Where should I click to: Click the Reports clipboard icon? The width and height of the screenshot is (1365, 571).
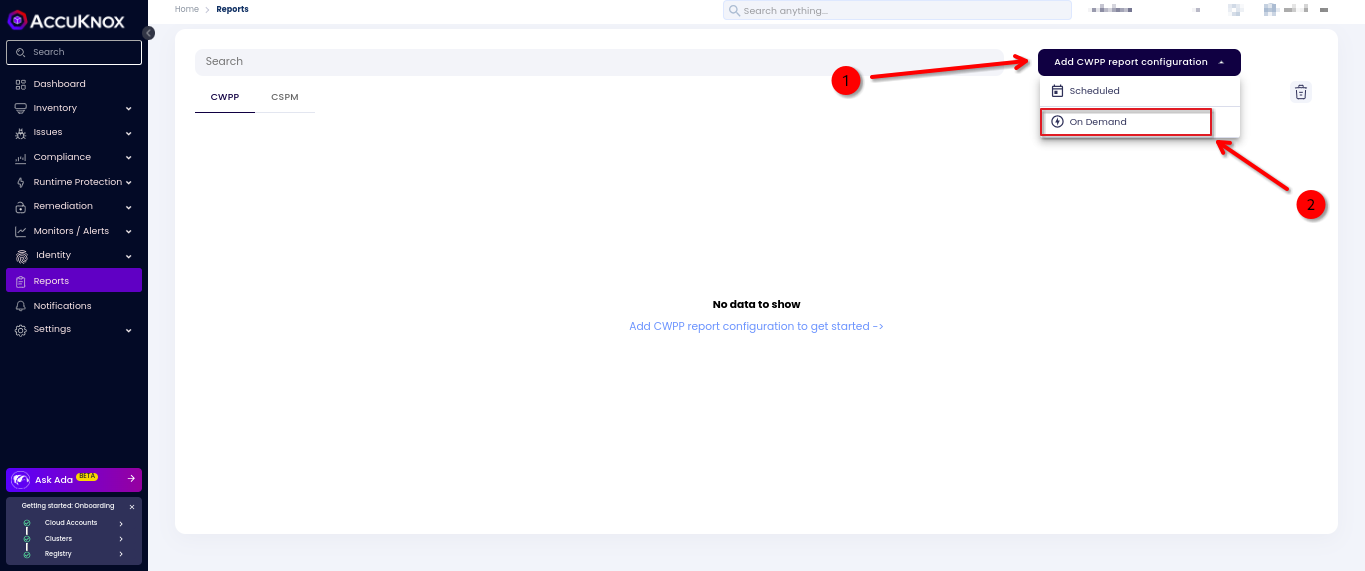pos(21,281)
